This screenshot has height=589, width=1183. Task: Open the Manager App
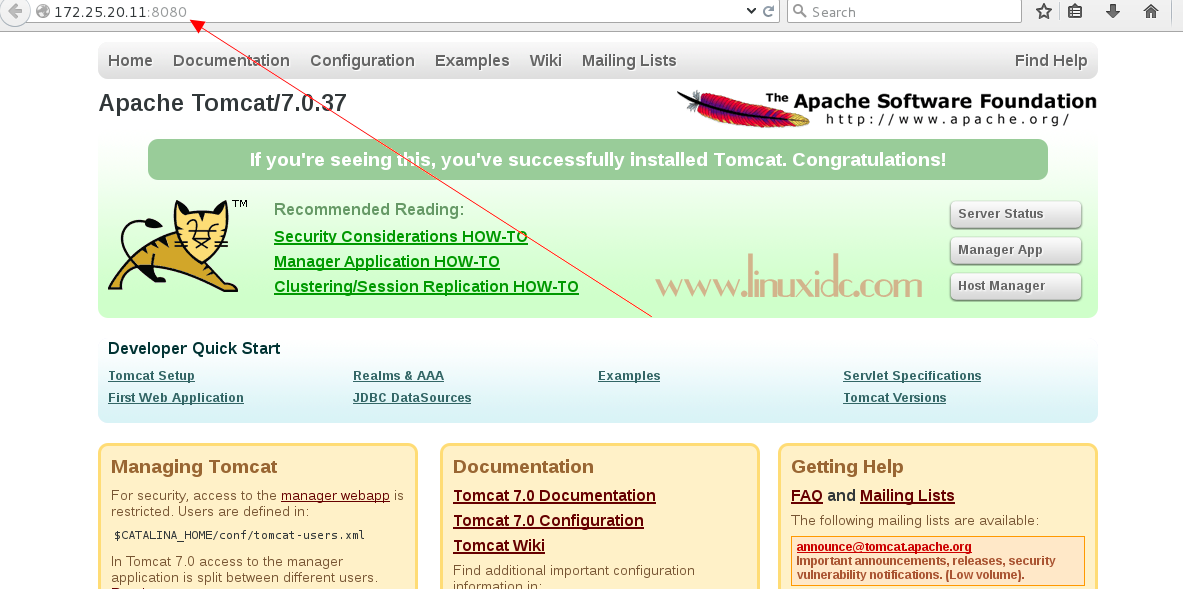[1015, 250]
